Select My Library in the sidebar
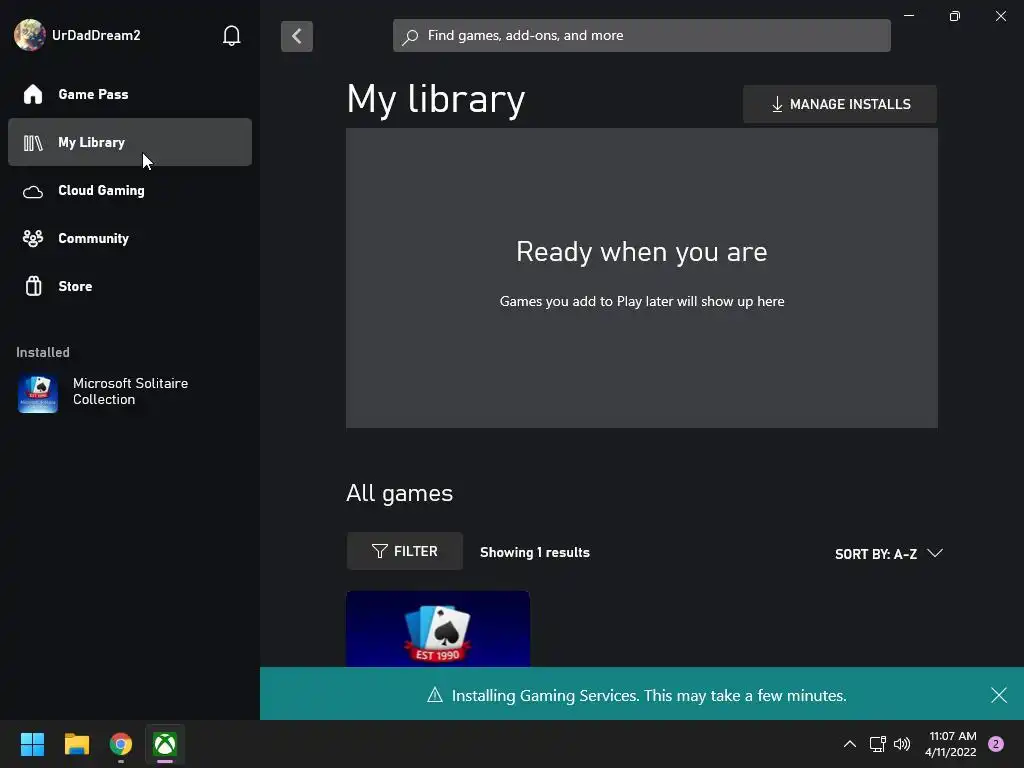The width and height of the screenshot is (1024, 768). [130, 142]
